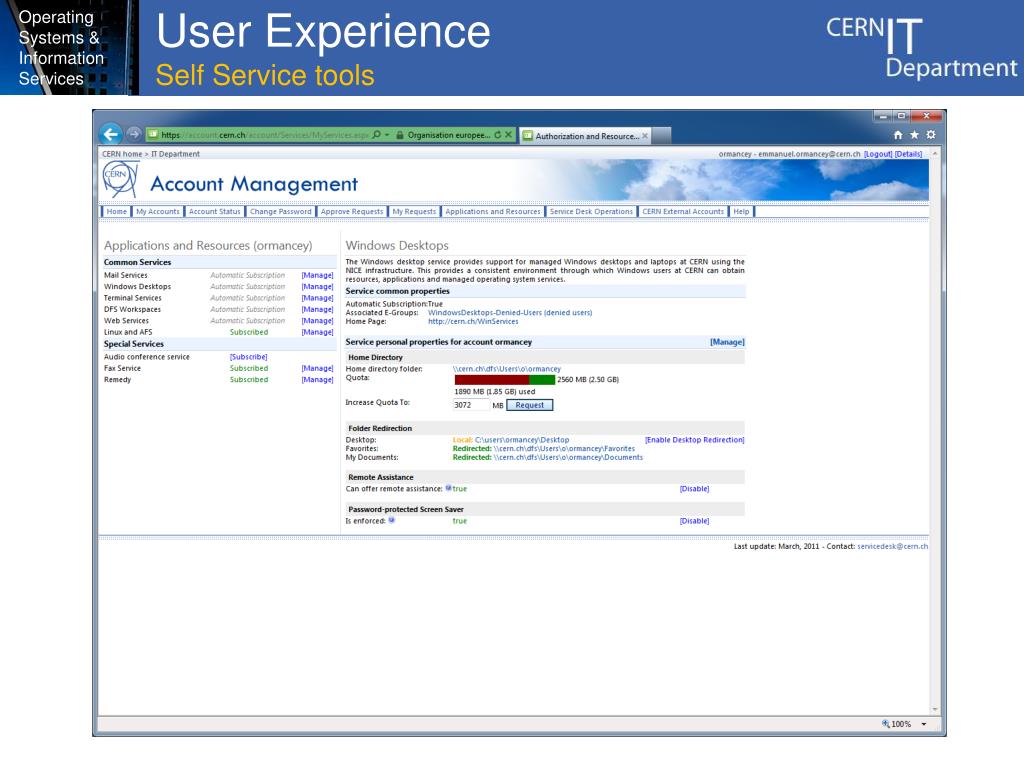Viewport: 1024px width, 768px height.
Task: Click the Enable Desktop Redirection link
Action: pyautogui.click(x=694, y=440)
